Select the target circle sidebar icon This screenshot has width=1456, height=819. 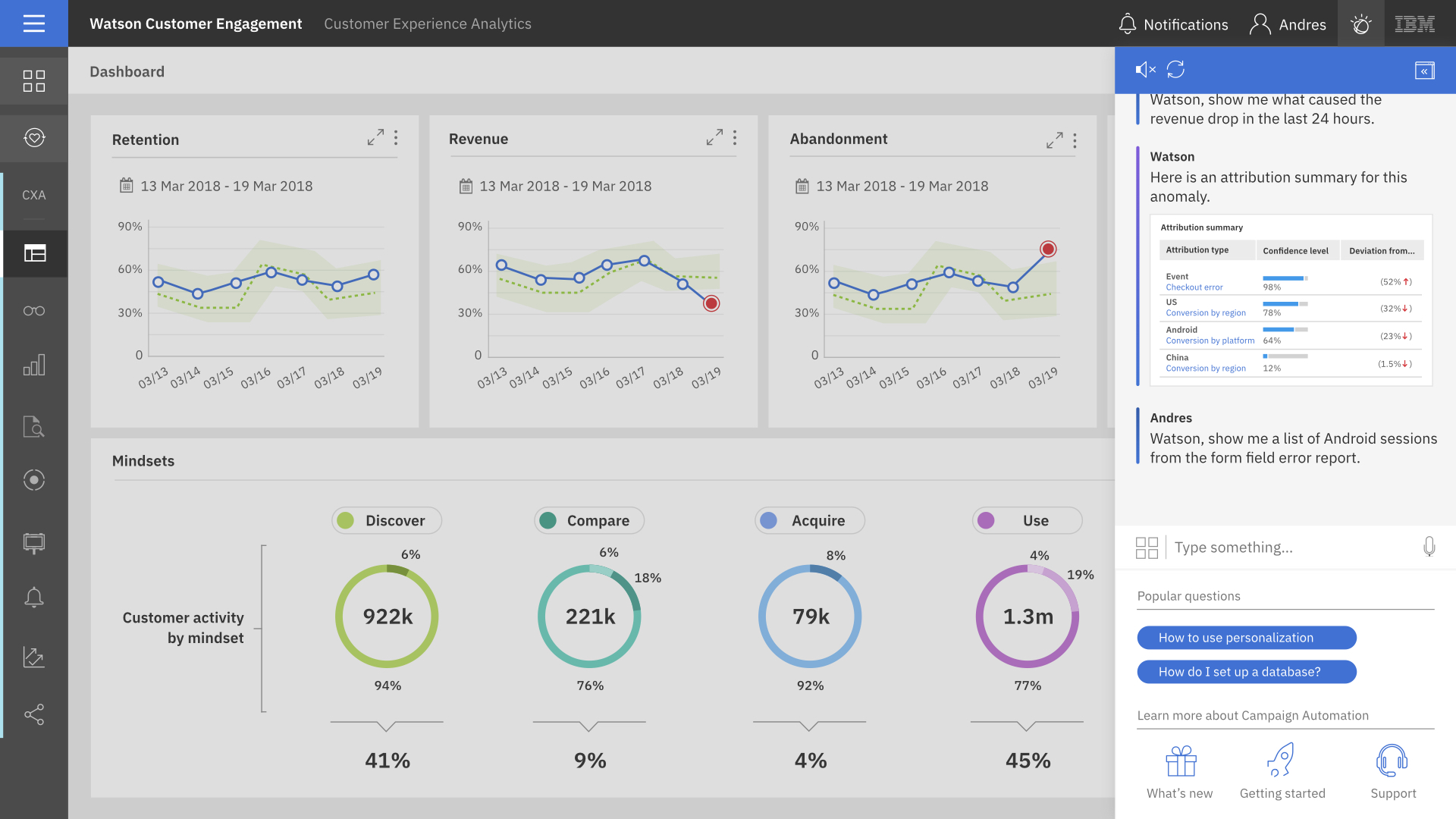point(34,480)
